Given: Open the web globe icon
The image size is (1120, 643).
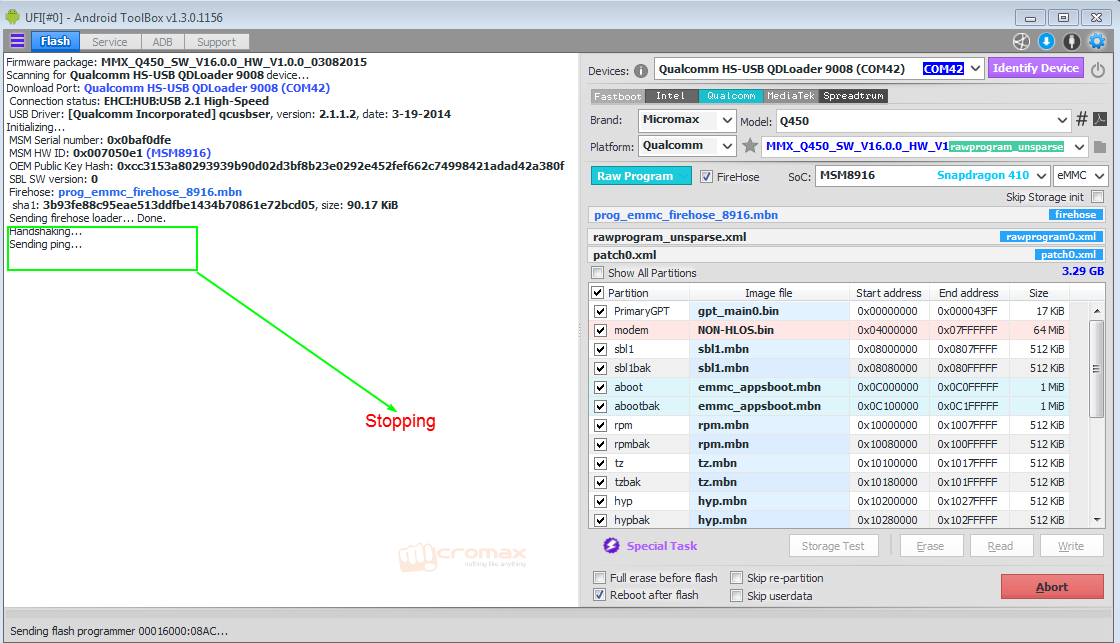Looking at the screenshot, I should tap(1021, 41).
